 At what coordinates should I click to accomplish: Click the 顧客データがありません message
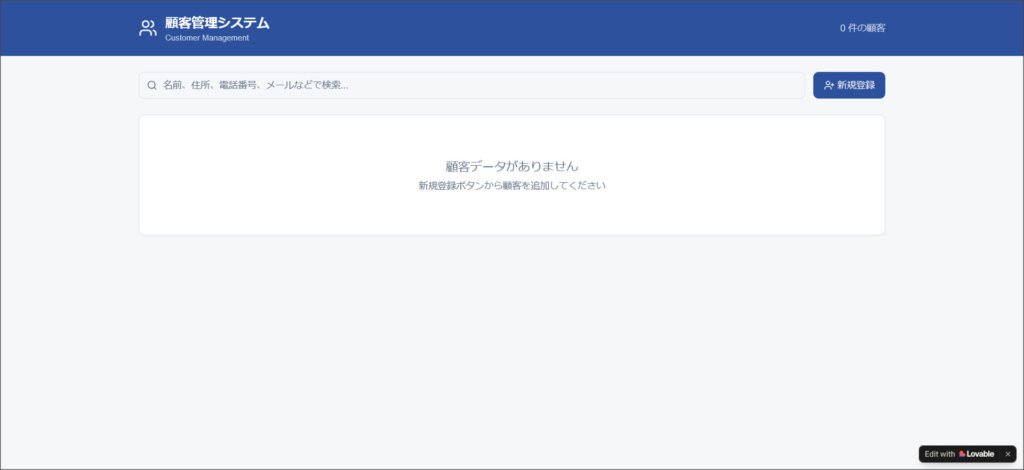tap(512, 166)
